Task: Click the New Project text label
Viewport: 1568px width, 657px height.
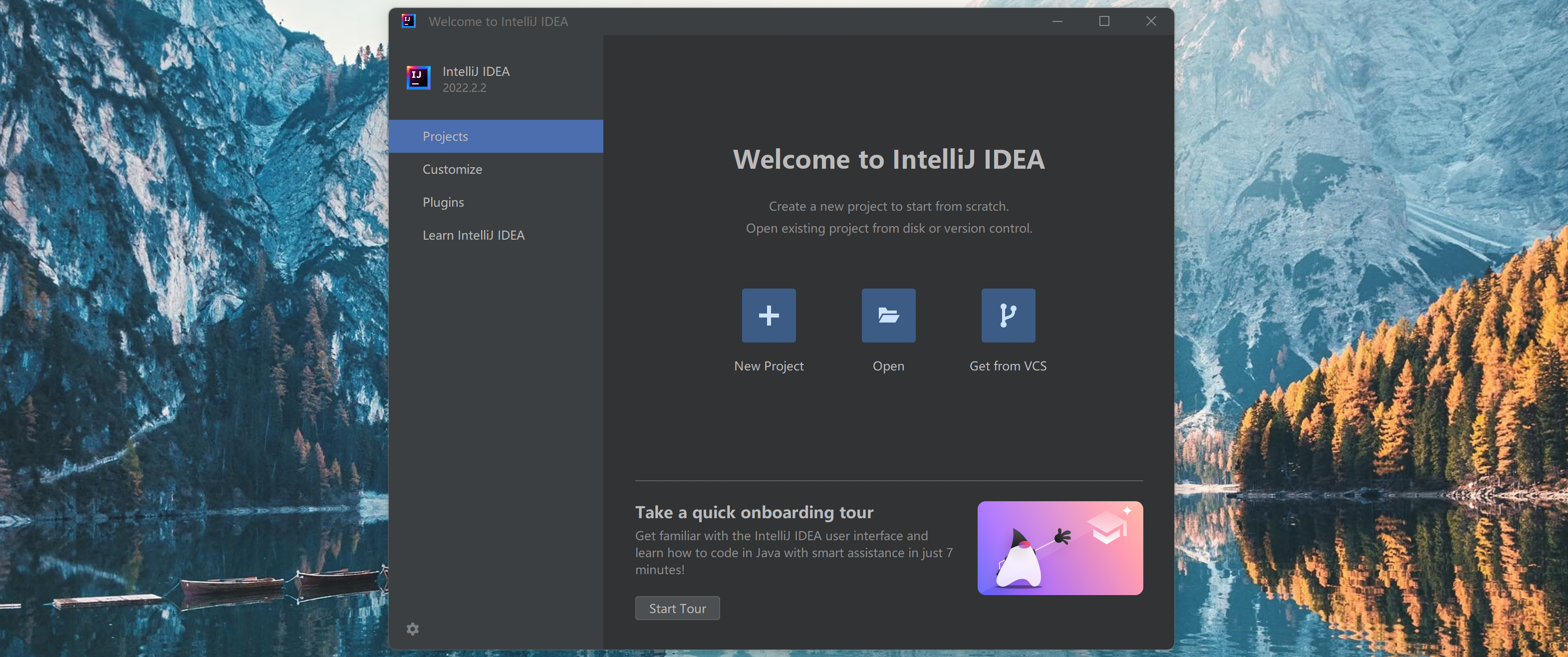Action: click(x=768, y=366)
